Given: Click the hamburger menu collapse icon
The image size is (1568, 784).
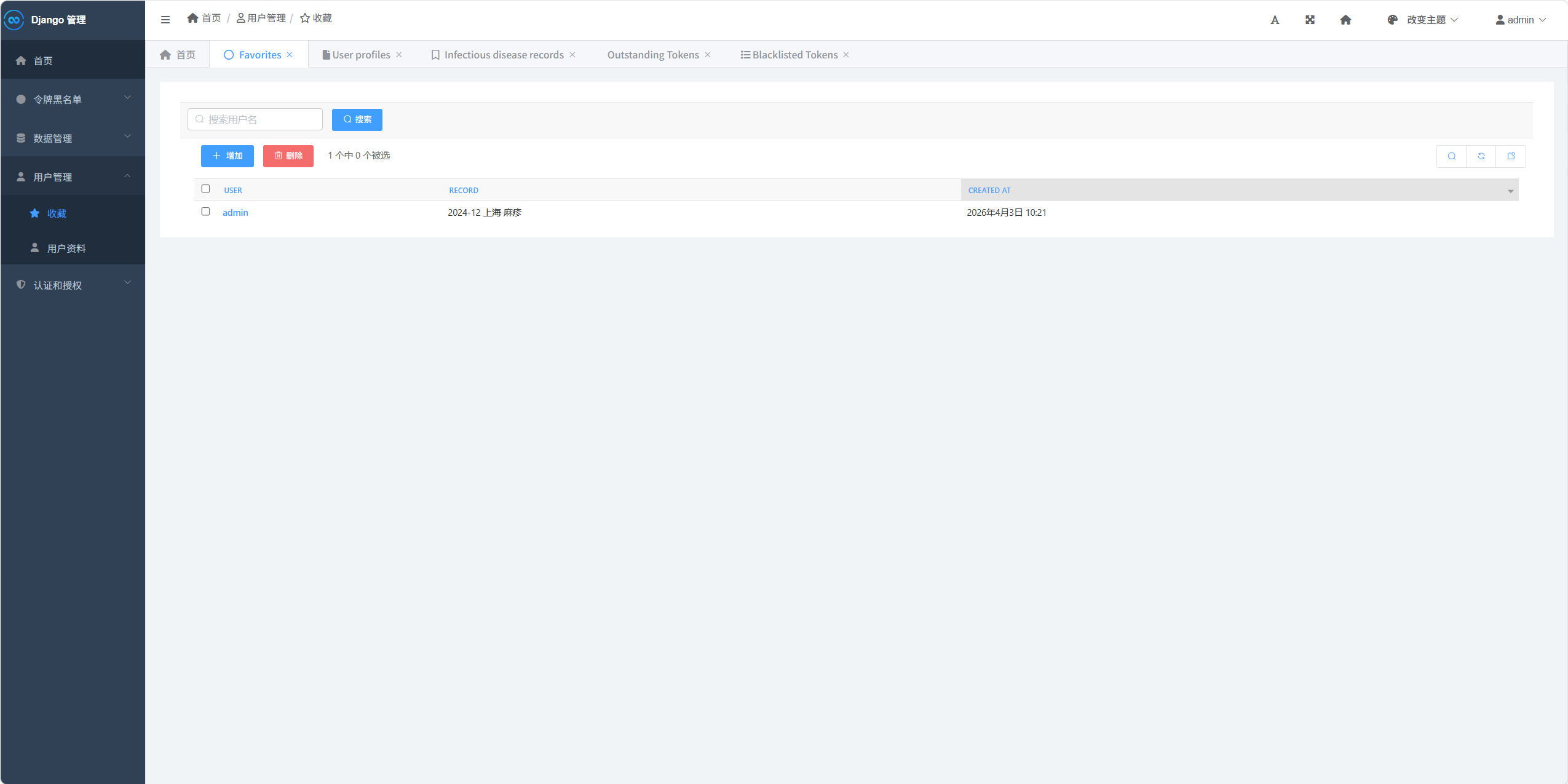Looking at the screenshot, I should coord(165,20).
